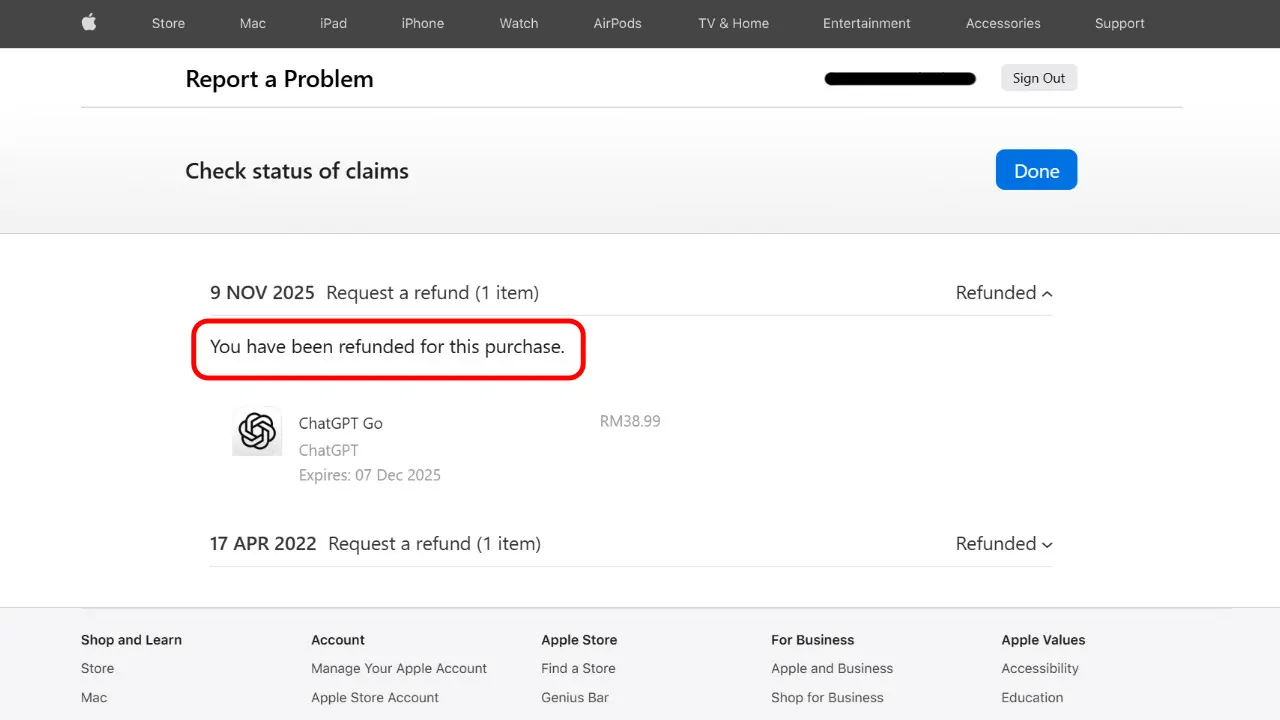Screen dimensions: 1280x720
Task: Click the Done button
Action: point(1036,169)
